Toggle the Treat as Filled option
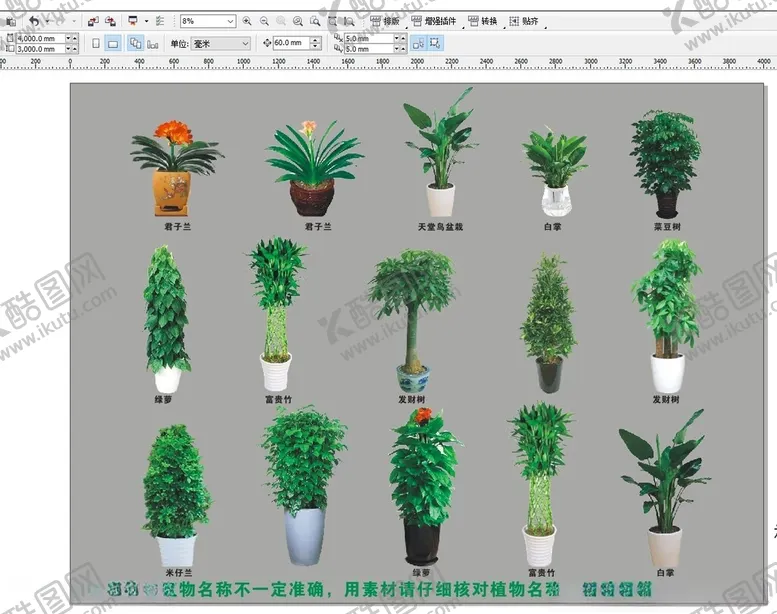Viewport: 777px width, 614px height. pos(418,43)
